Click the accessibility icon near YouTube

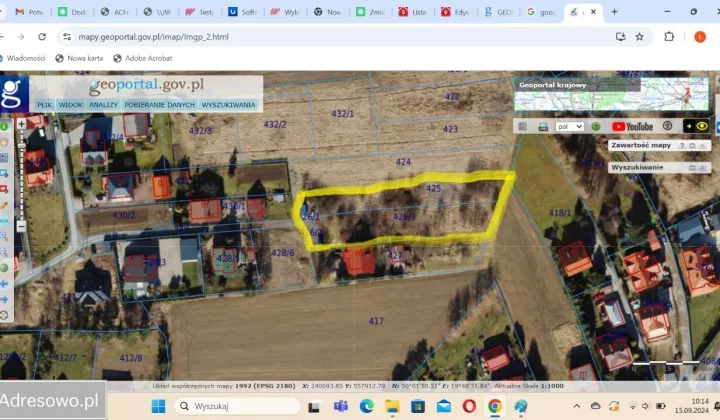(668, 126)
